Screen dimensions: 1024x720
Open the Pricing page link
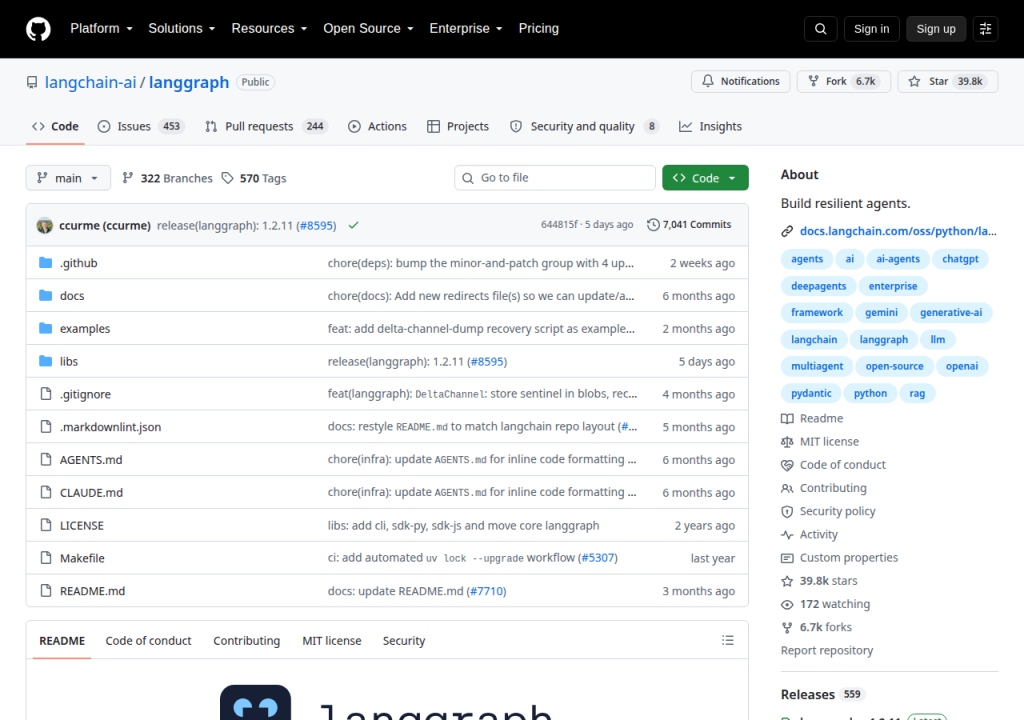[x=539, y=29]
